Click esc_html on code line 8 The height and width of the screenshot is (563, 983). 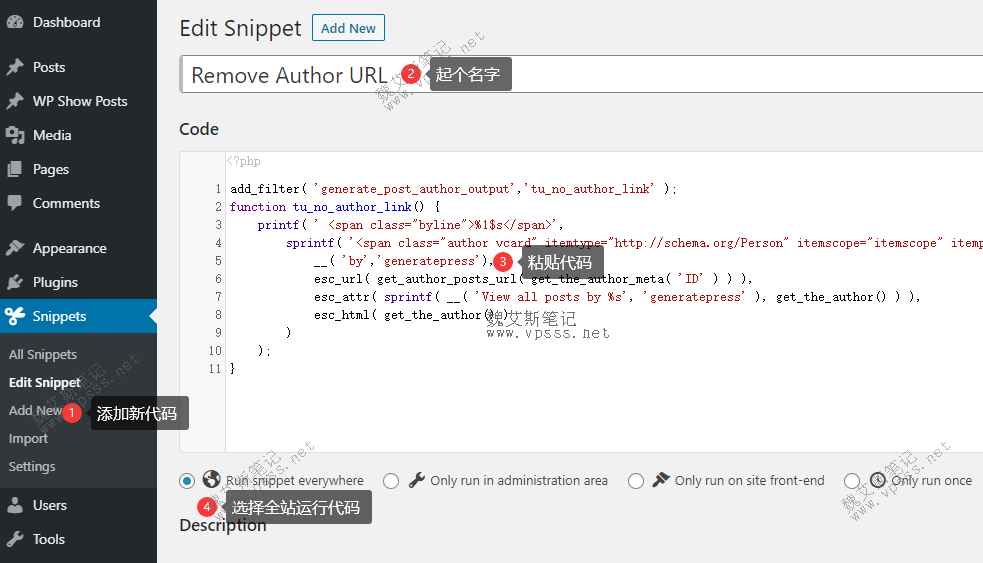pos(341,315)
